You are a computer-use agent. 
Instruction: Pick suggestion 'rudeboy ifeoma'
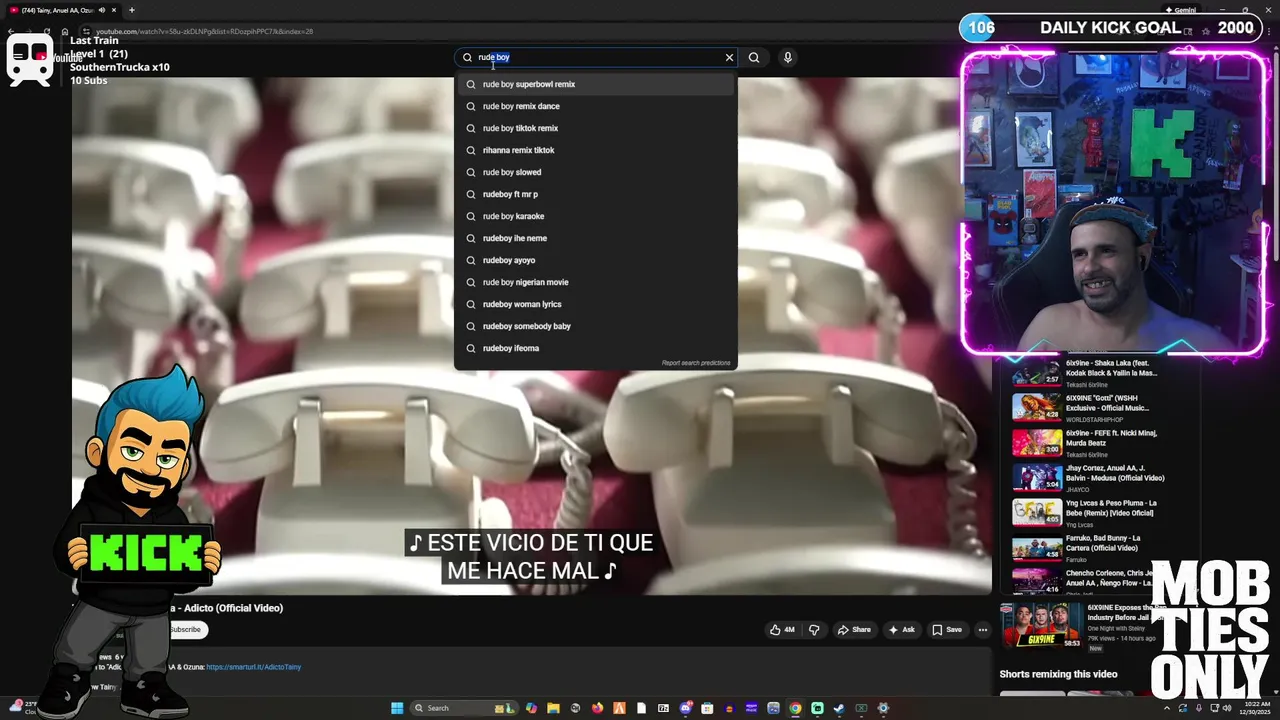coord(596,348)
